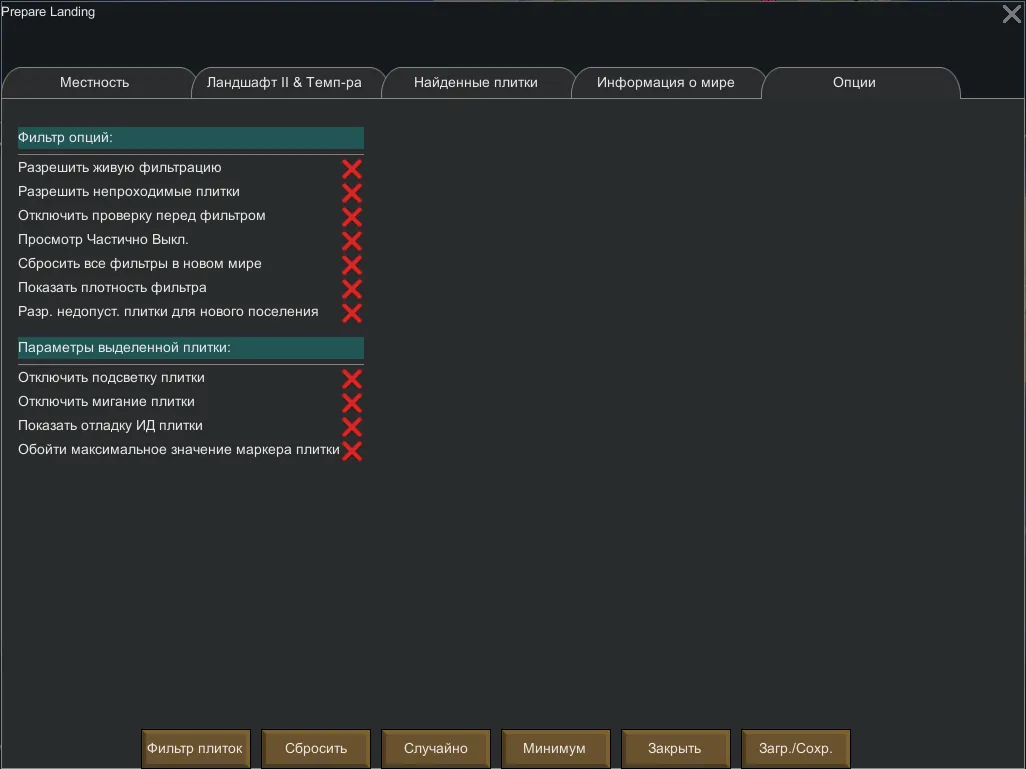Click the "Фильтр плиток" button

coord(195,749)
